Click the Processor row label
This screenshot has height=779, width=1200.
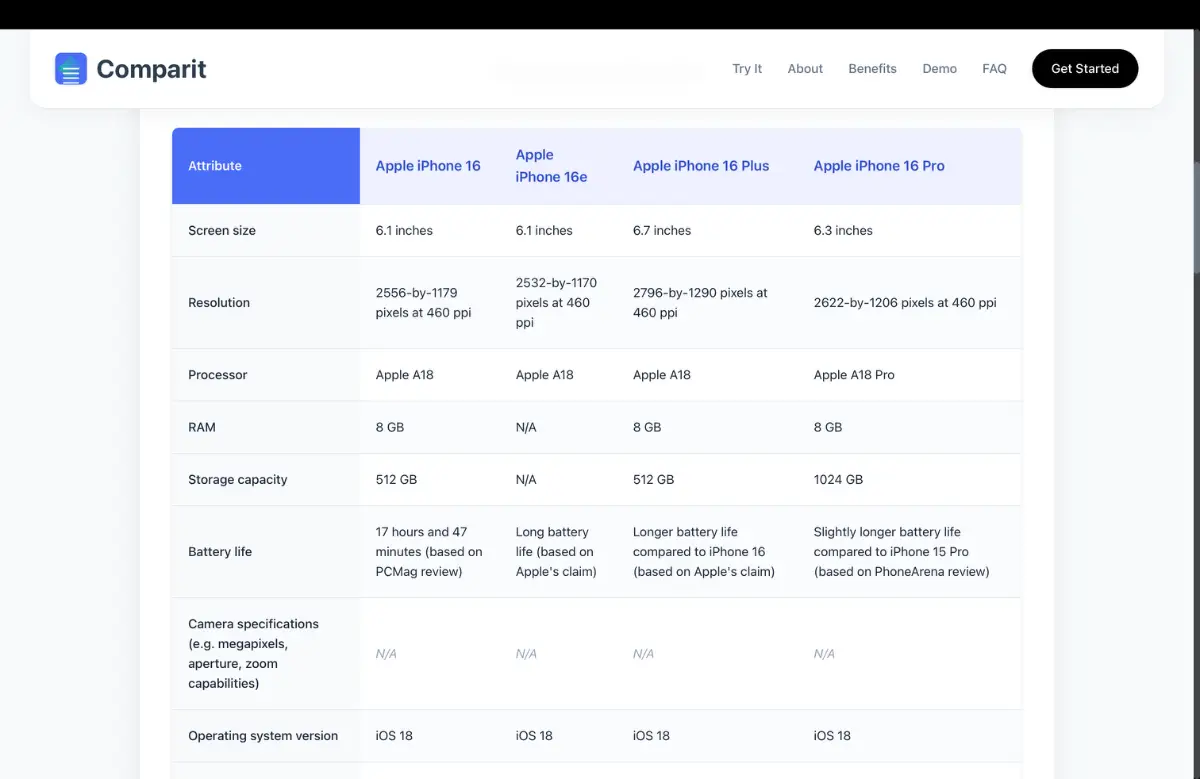click(217, 375)
